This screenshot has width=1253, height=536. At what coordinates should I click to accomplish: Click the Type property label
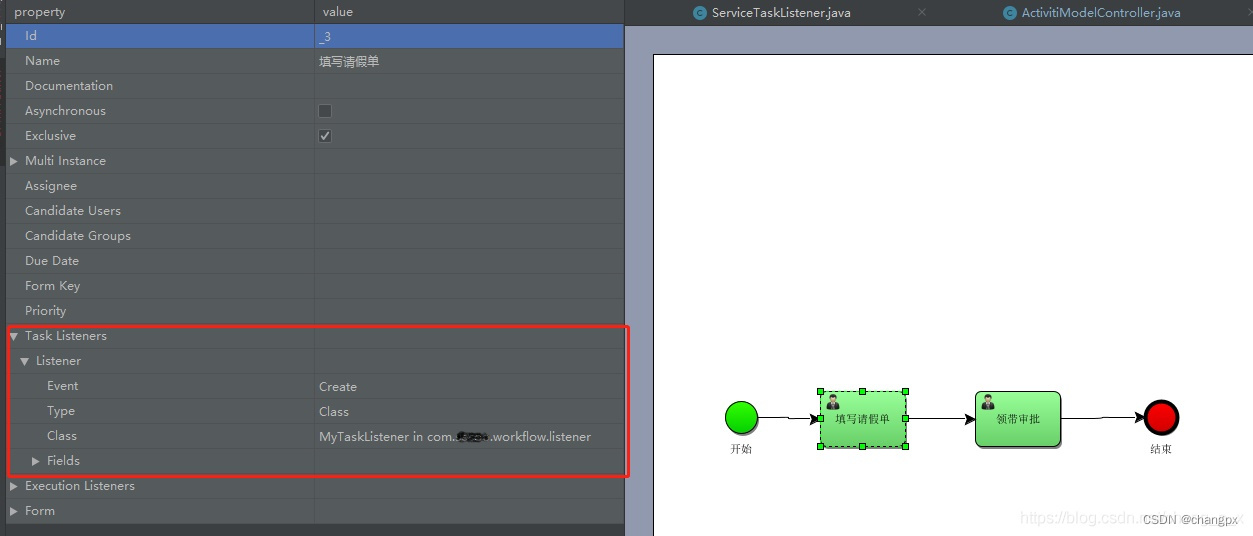point(61,411)
